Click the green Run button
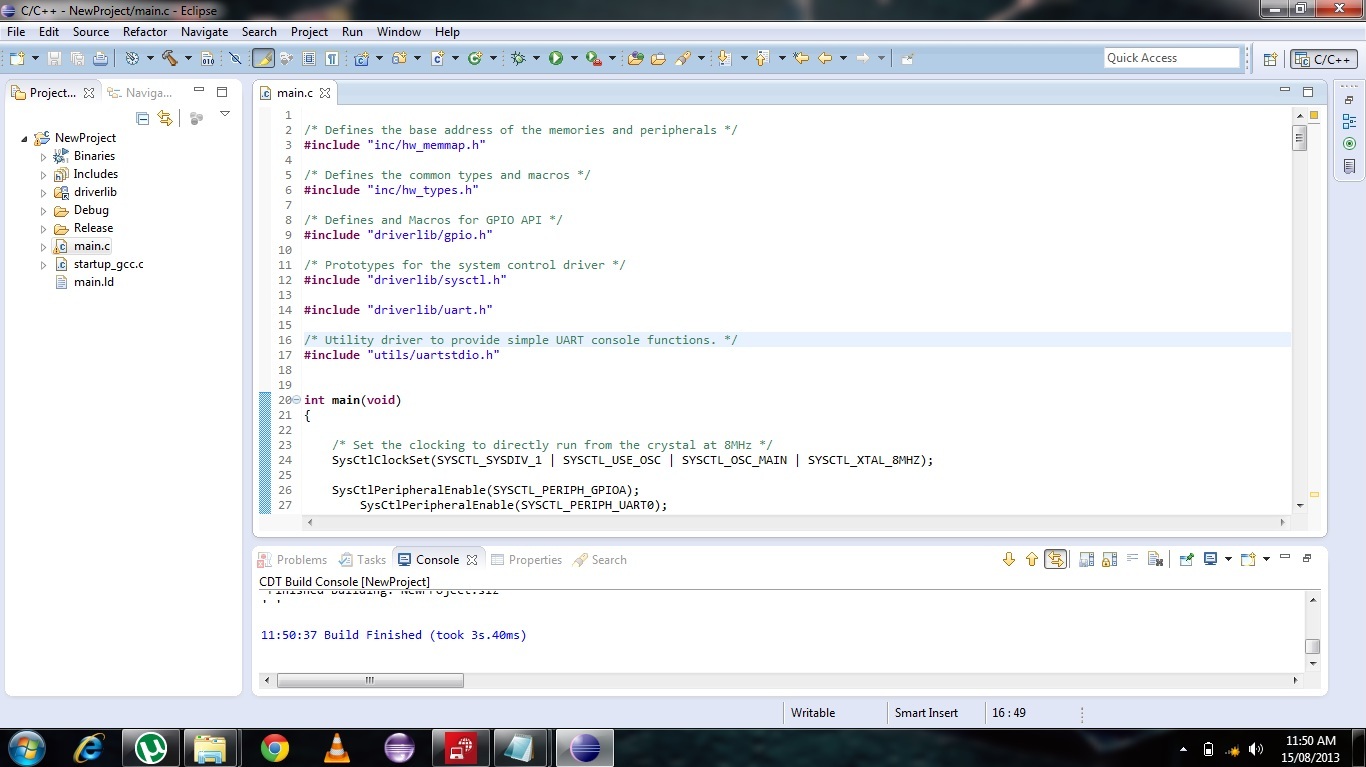The height and width of the screenshot is (767, 1366). point(556,59)
